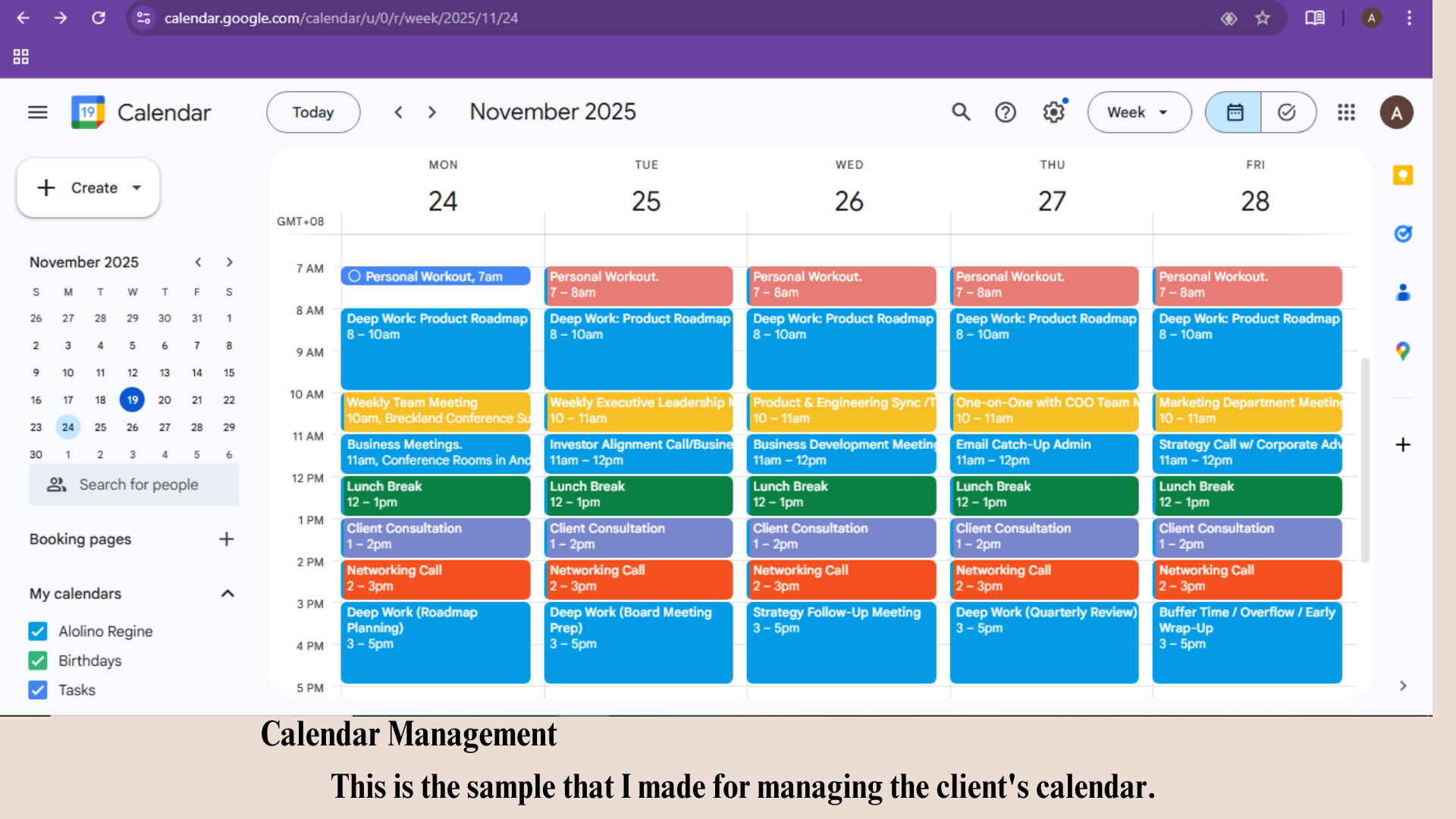Screen dimensions: 1456x819
Task: Open the search magnifier icon
Action: (x=961, y=112)
